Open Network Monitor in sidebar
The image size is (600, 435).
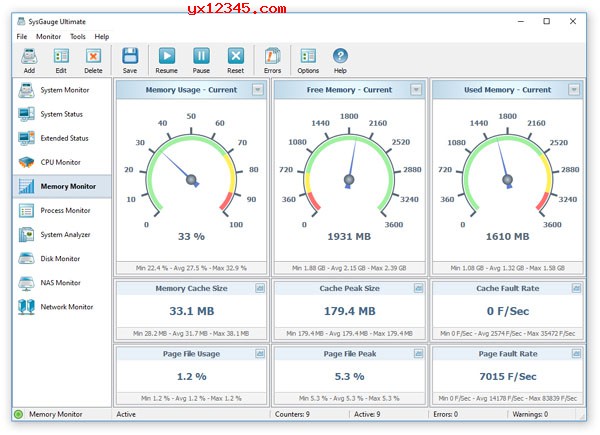(x=62, y=307)
